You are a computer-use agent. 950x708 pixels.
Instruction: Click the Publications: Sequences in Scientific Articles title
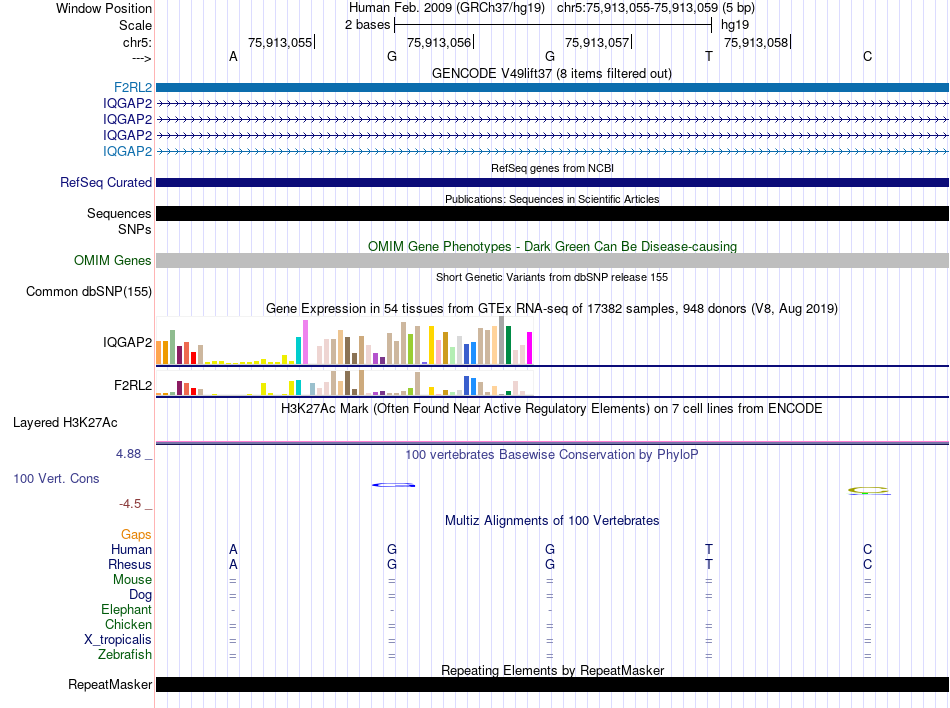(x=552, y=199)
